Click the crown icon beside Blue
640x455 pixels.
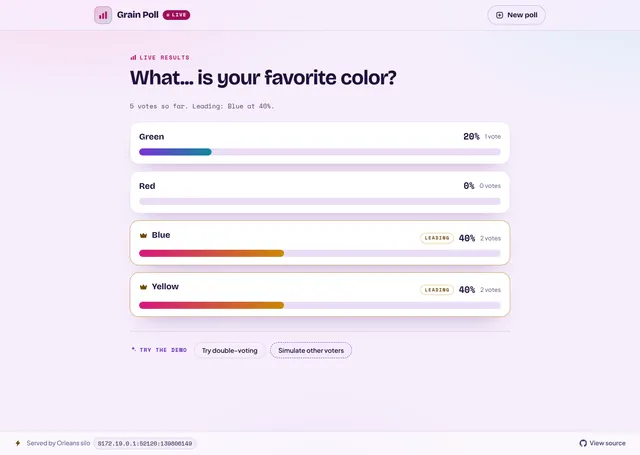pyautogui.click(x=143, y=235)
